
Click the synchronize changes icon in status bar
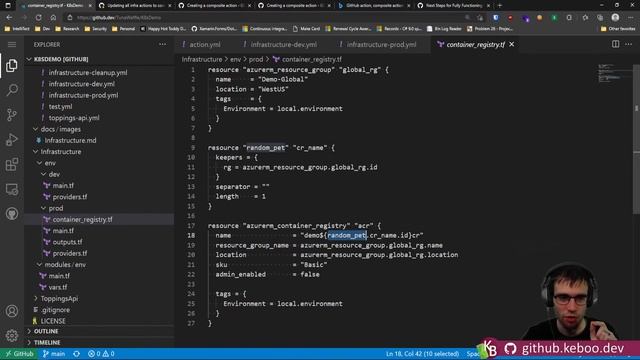click(76, 354)
